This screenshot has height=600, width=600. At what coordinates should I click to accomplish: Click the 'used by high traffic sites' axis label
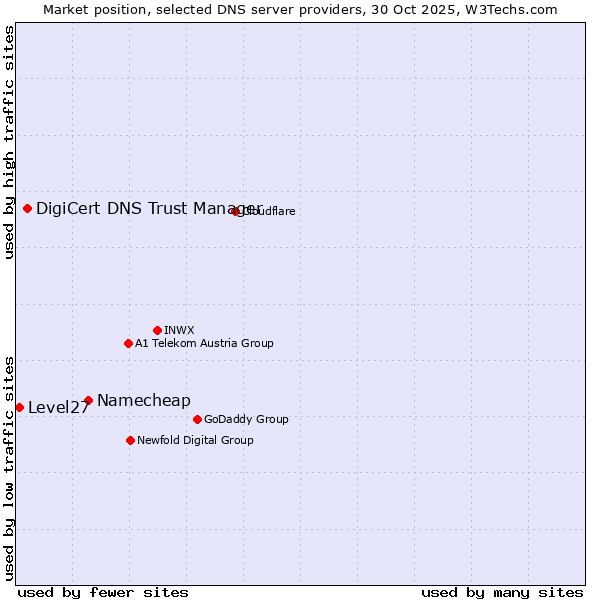[x=9, y=143]
